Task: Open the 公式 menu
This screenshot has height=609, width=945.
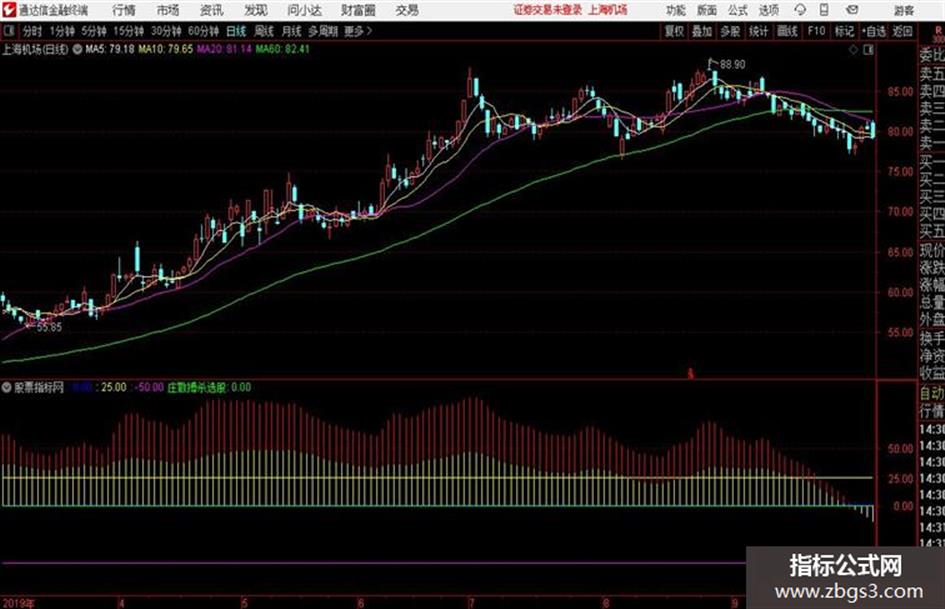Action: 738,10
